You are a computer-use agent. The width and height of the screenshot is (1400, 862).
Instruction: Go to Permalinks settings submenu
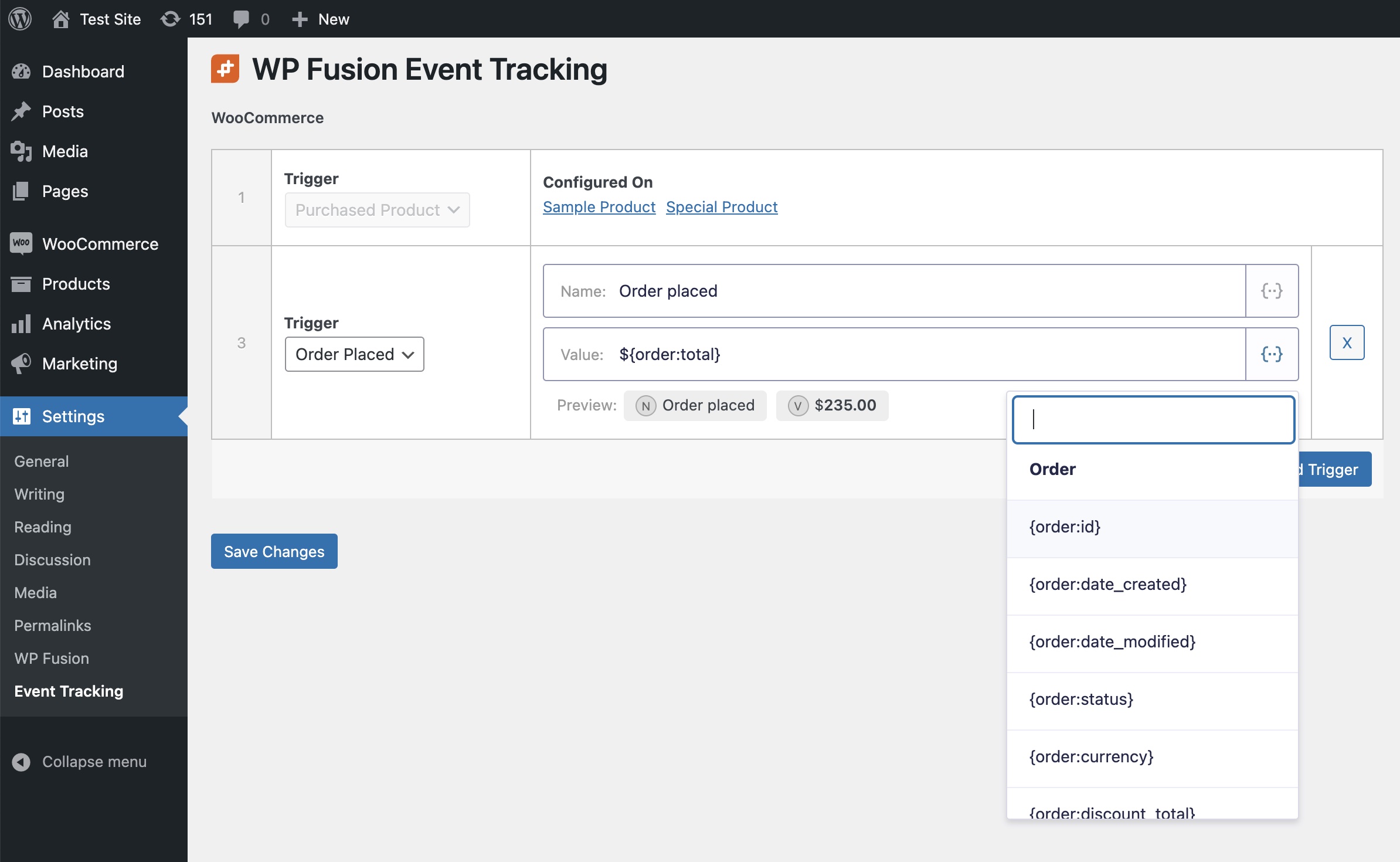tap(53, 626)
